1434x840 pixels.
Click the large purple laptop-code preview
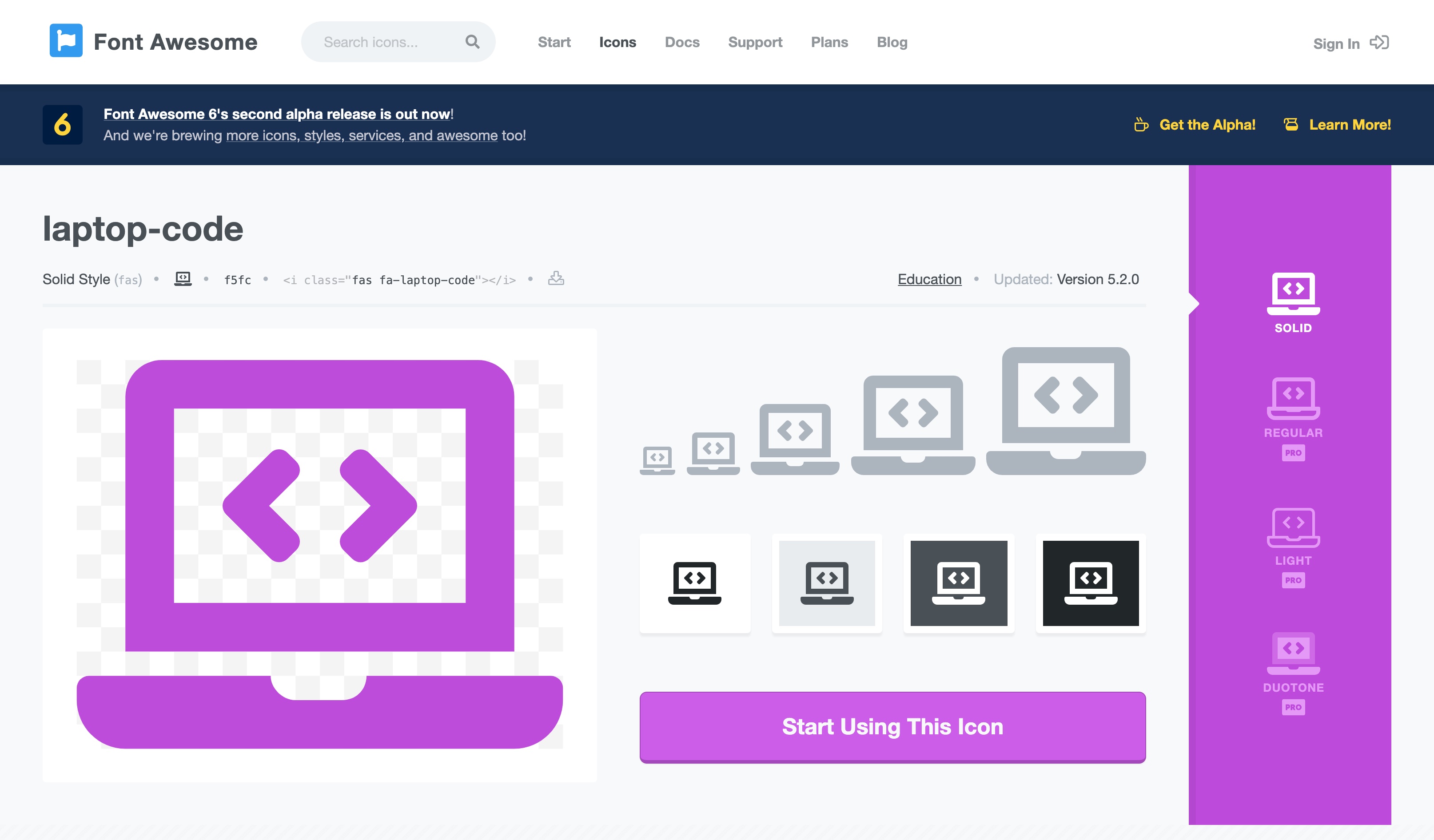click(x=320, y=555)
